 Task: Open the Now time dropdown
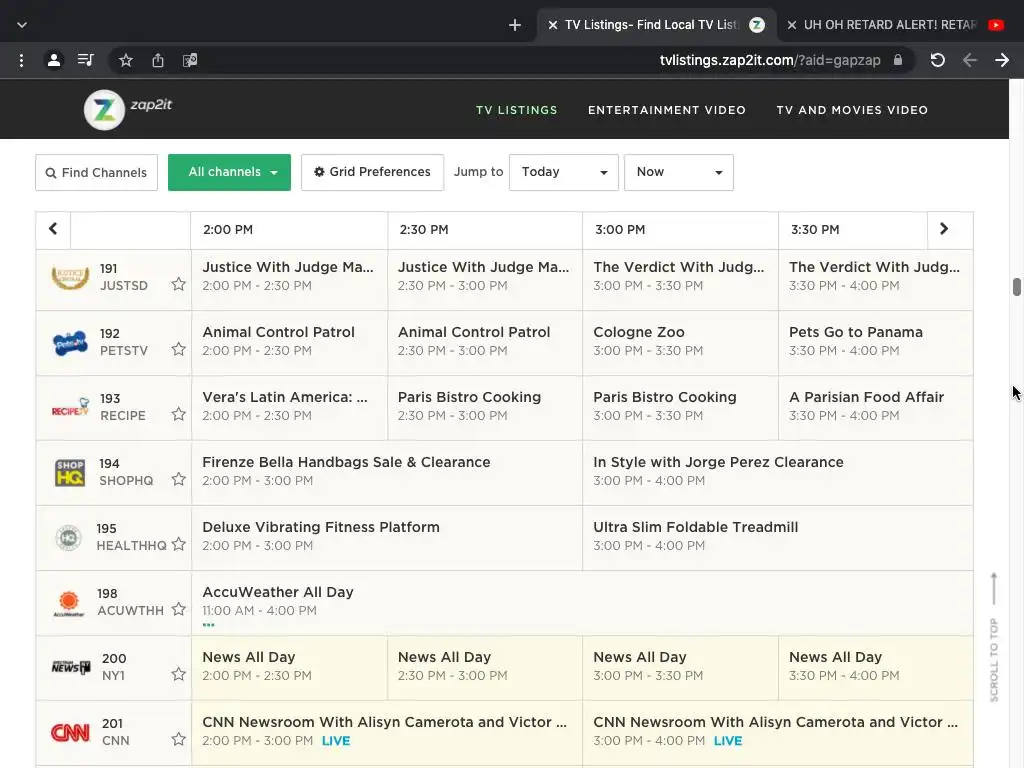click(x=679, y=172)
